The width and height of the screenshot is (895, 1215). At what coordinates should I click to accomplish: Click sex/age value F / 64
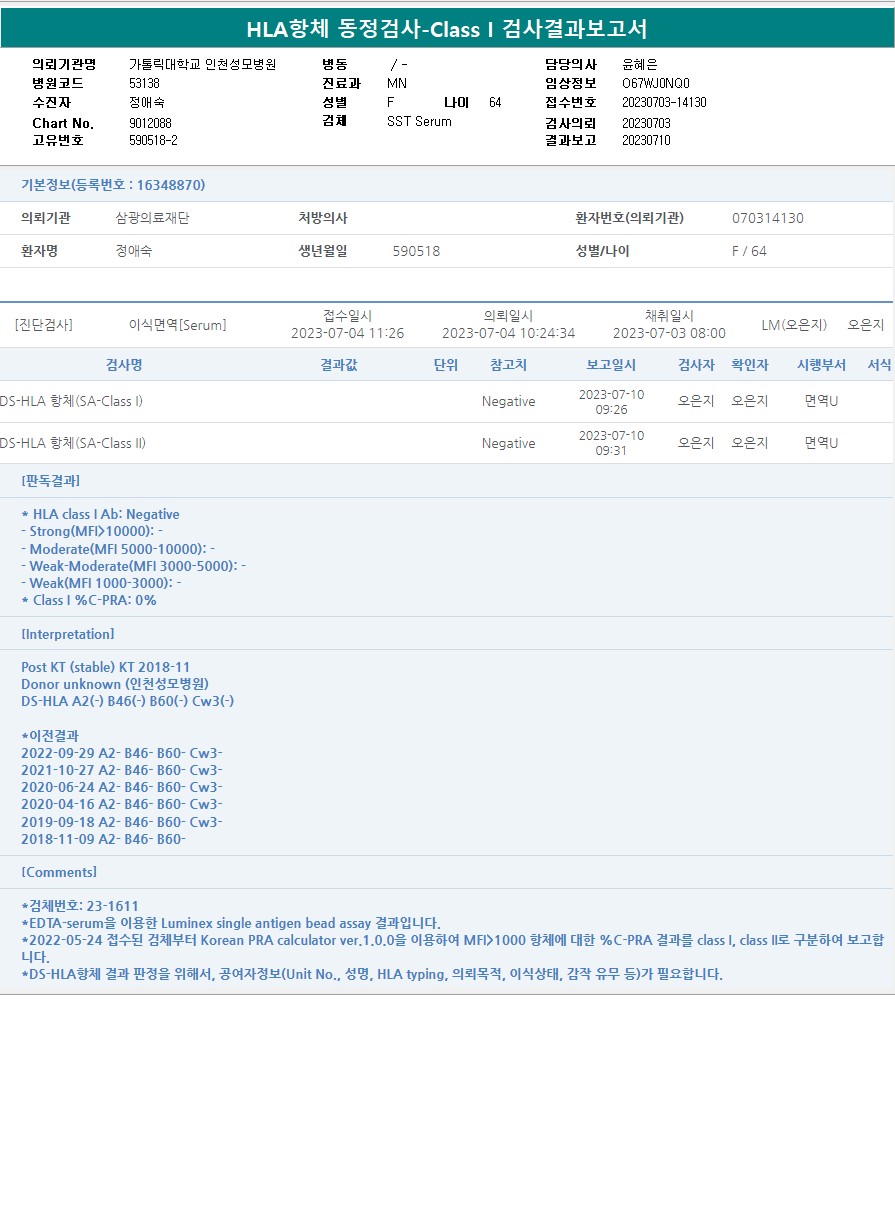(x=749, y=251)
